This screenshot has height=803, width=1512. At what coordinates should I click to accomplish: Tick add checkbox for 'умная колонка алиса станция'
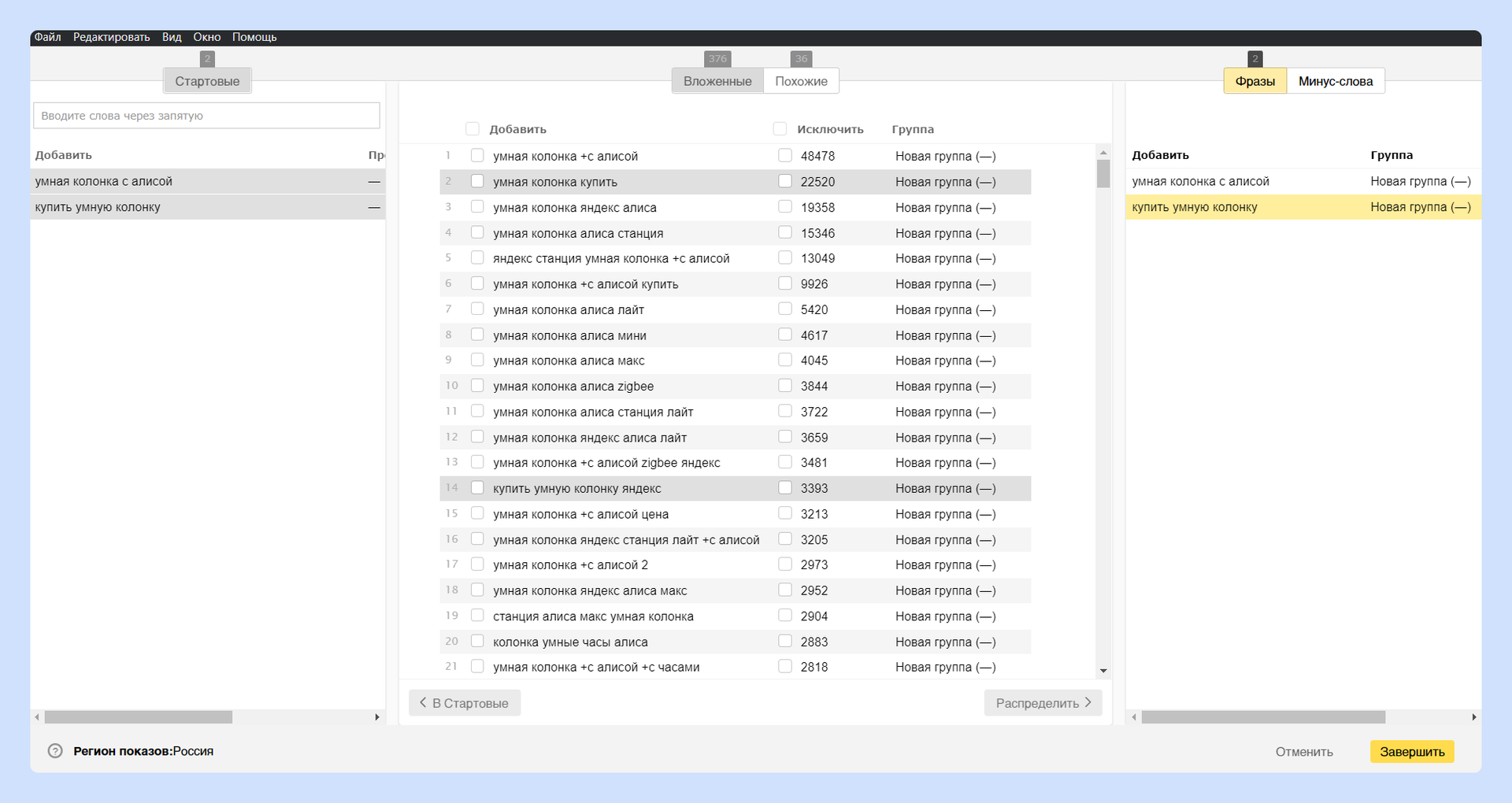pyautogui.click(x=477, y=232)
